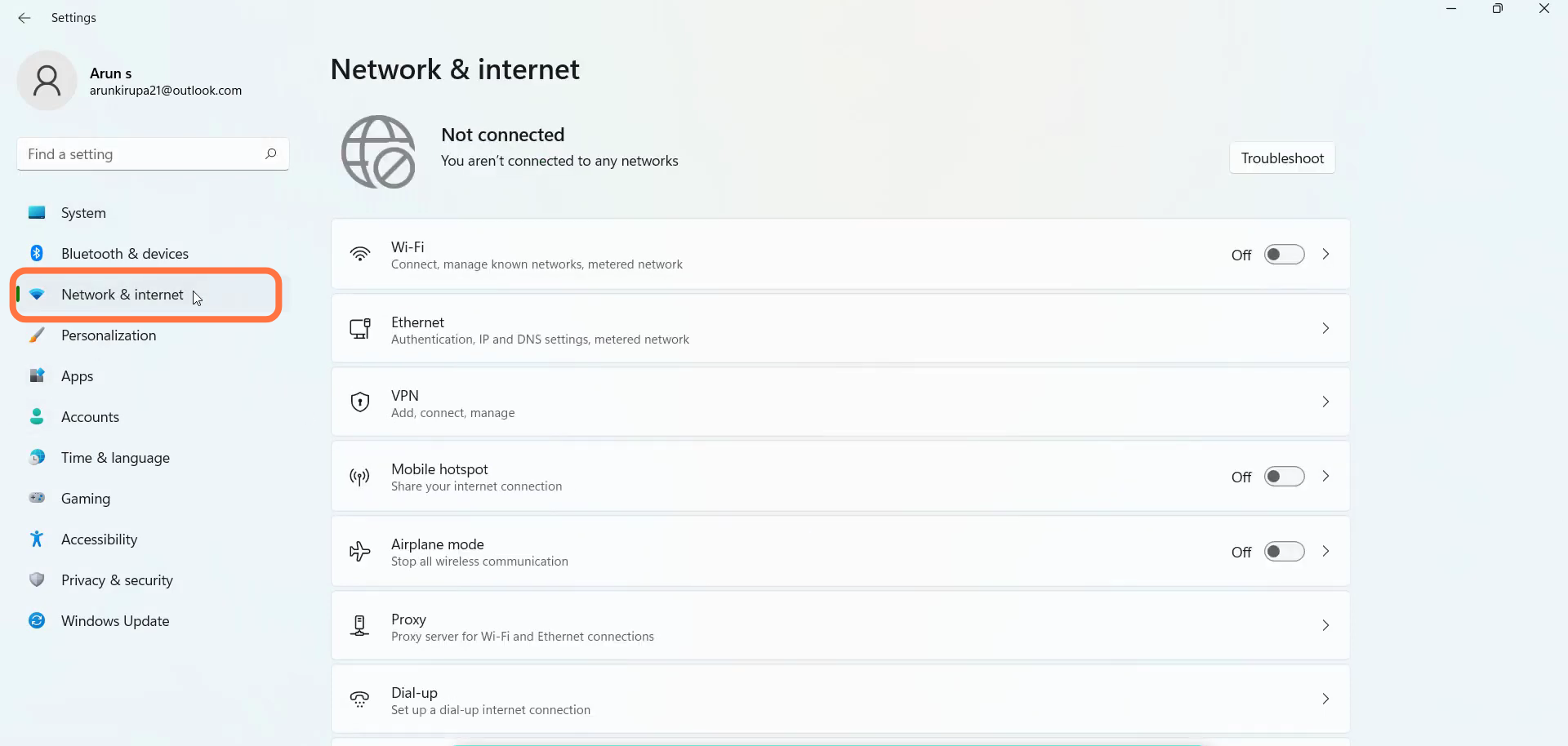Open Apps settings label

[78, 376]
